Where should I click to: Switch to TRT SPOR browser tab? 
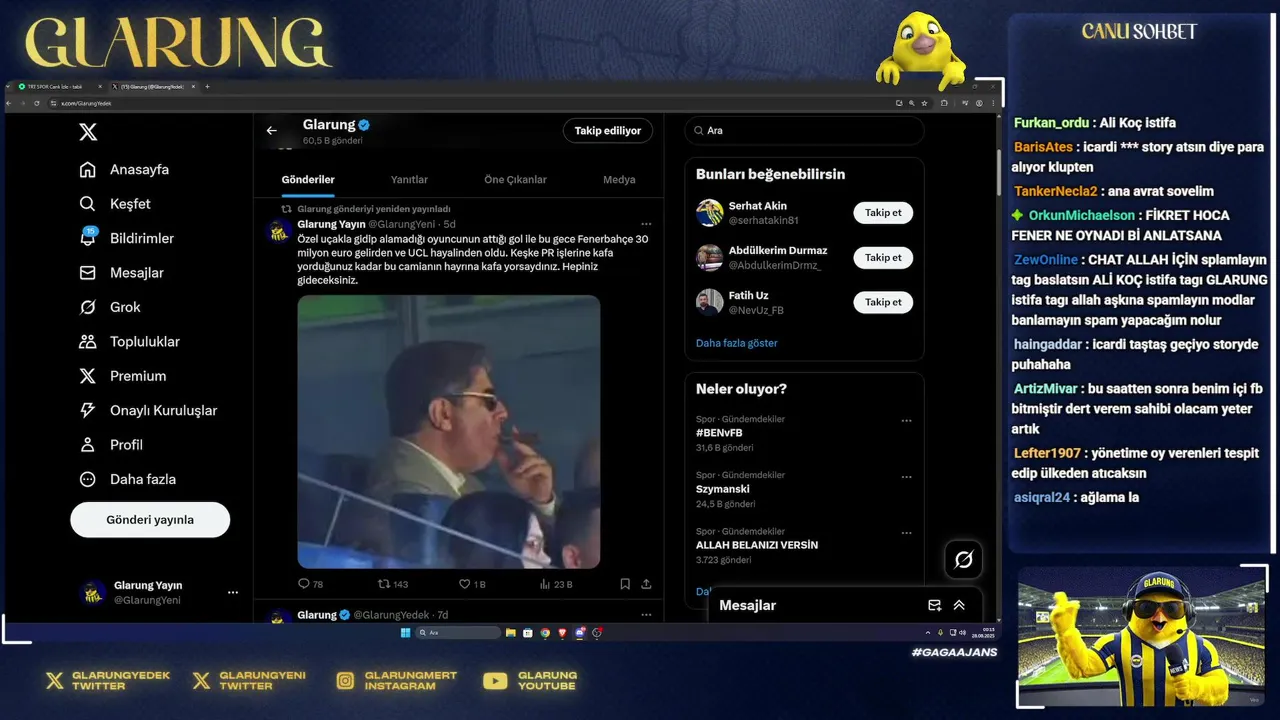pos(58,87)
